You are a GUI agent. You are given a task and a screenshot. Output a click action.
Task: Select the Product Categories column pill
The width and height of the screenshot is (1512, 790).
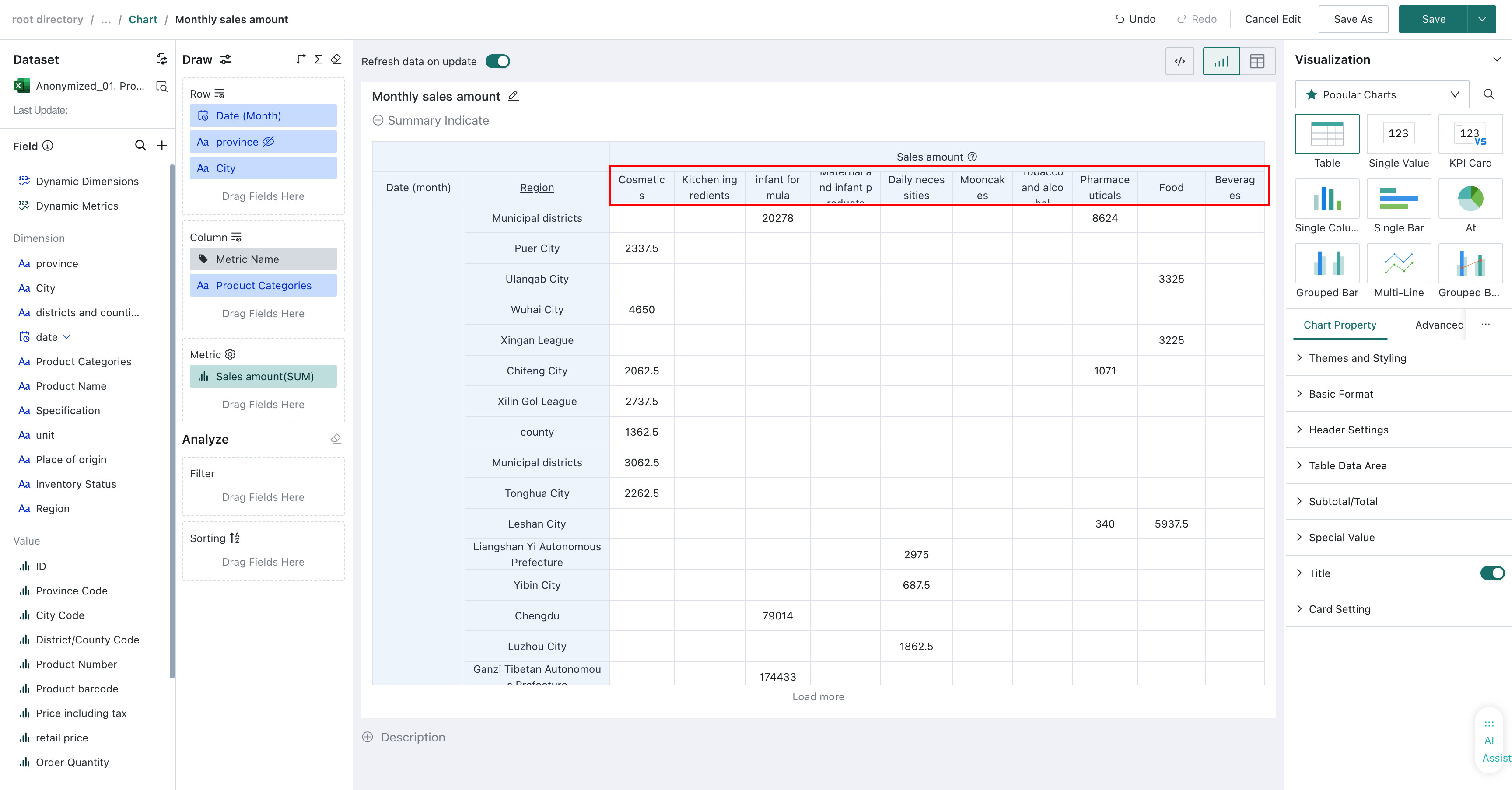(x=263, y=285)
